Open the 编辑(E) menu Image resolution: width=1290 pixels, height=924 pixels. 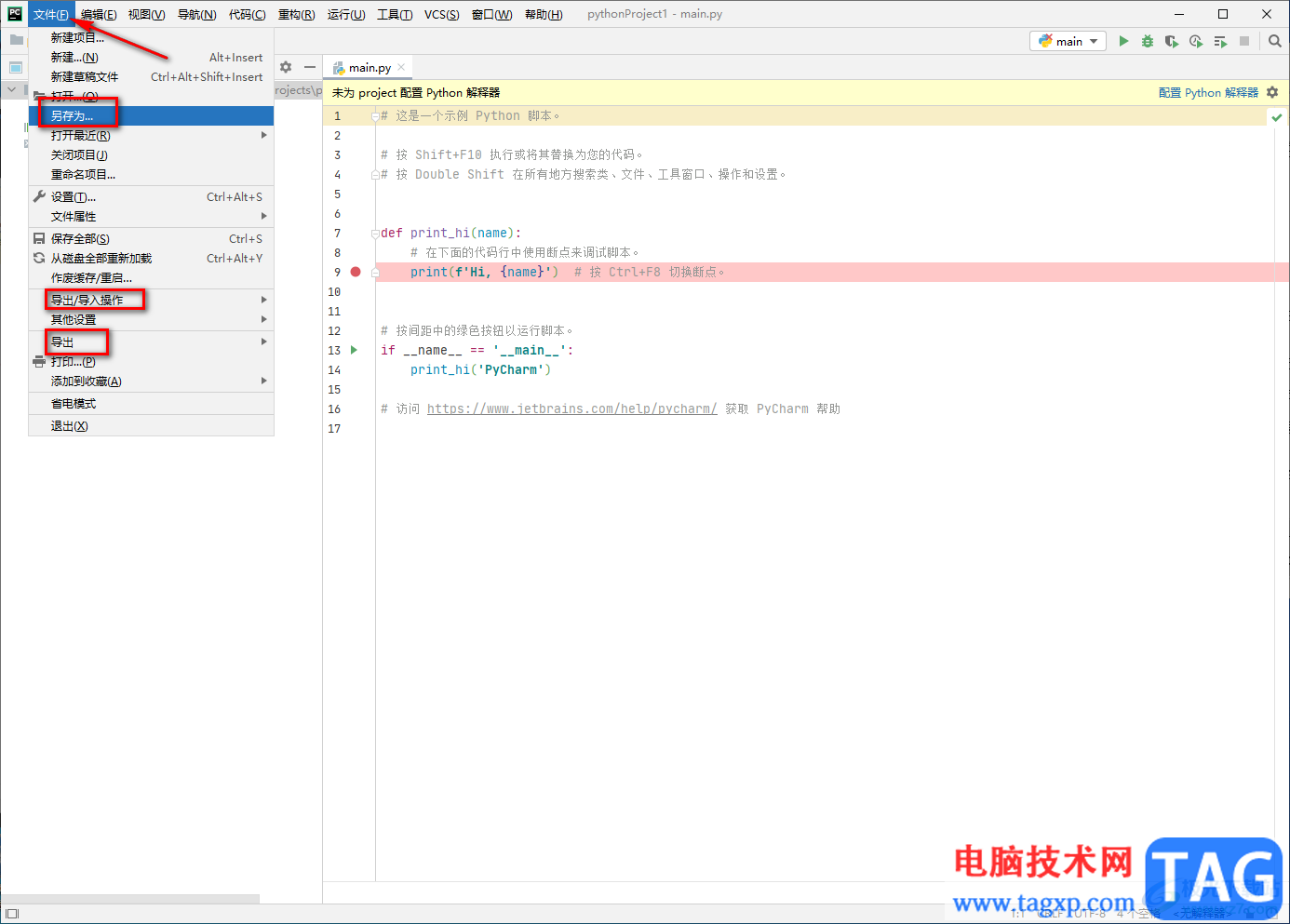click(x=99, y=14)
